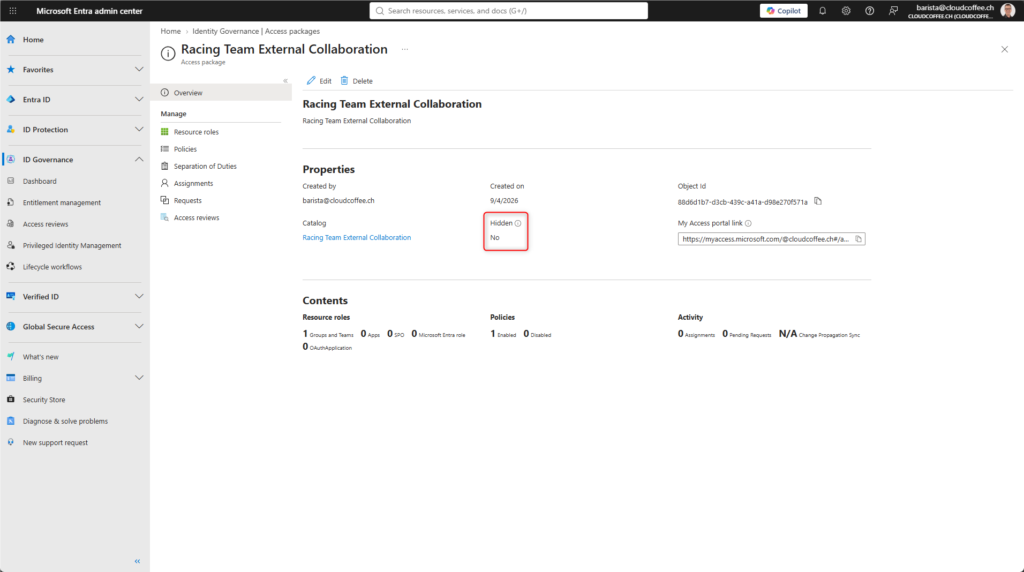Collapse the left navigation sidebar
The height and width of the screenshot is (572, 1024).
137,561
